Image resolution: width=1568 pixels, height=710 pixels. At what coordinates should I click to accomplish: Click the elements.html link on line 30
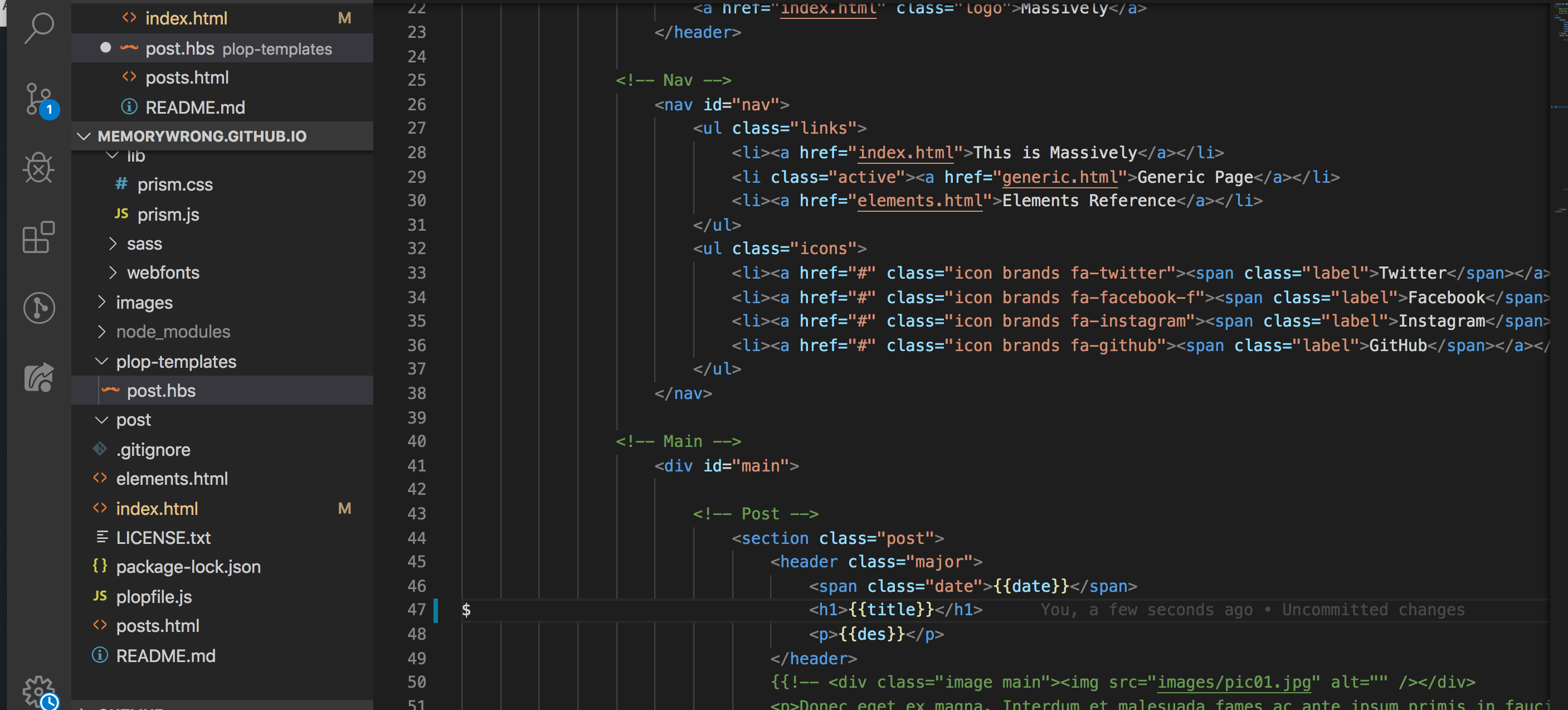[x=920, y=200]
